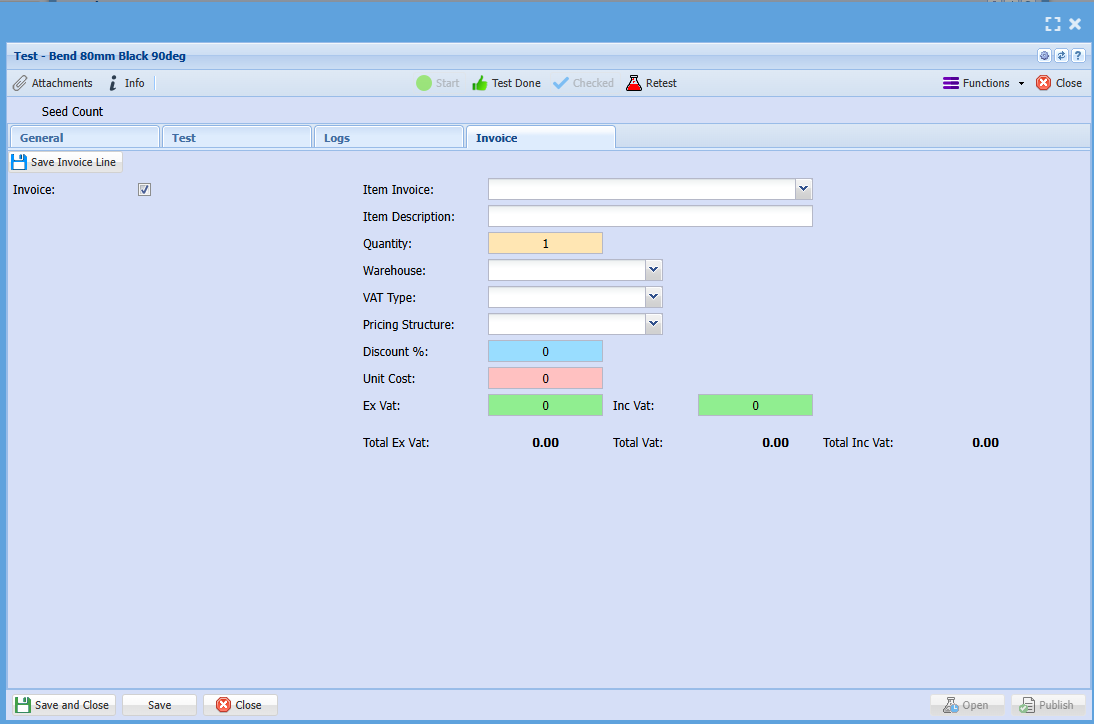This screenshot has width=1094, height=724.
Task: Switch to the Logs tab
Action: coord(388,138)
